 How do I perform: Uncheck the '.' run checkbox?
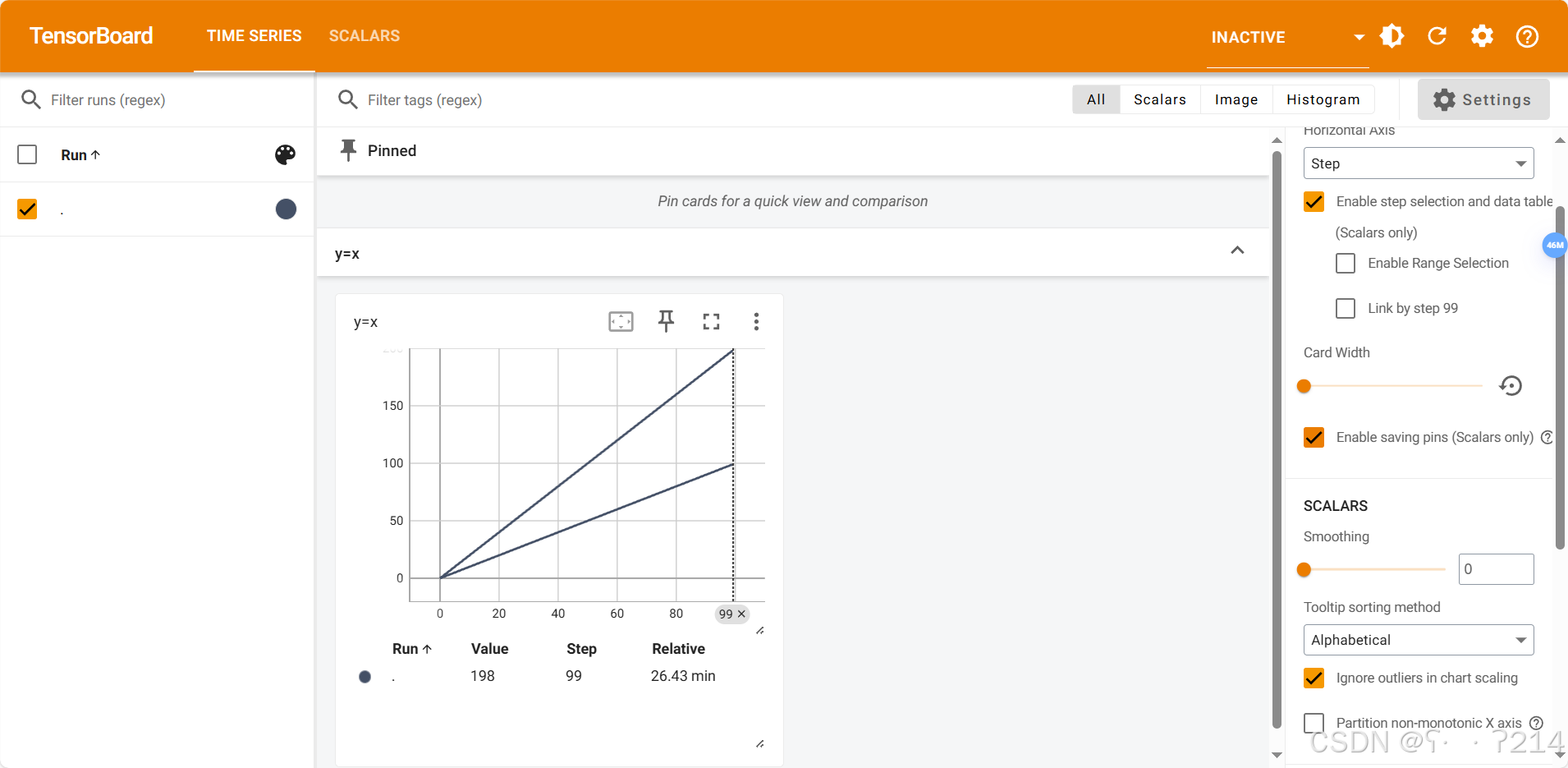pyautogui.click(x=27, y=209)
